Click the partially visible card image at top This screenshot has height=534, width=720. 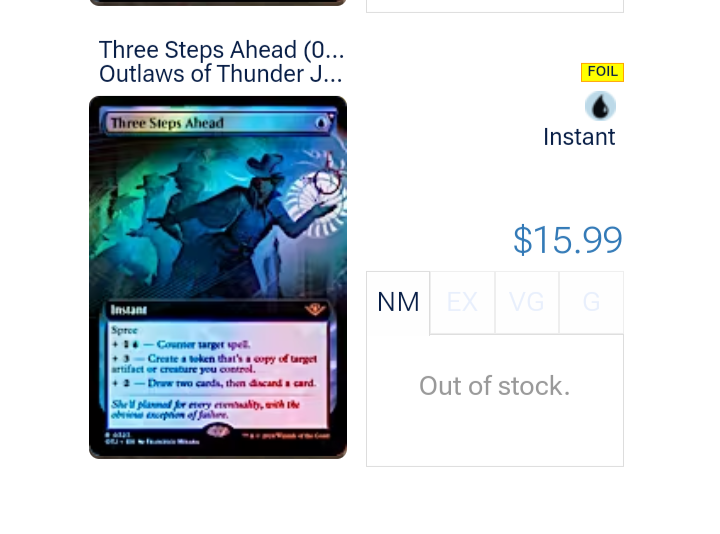click(218, 2)
